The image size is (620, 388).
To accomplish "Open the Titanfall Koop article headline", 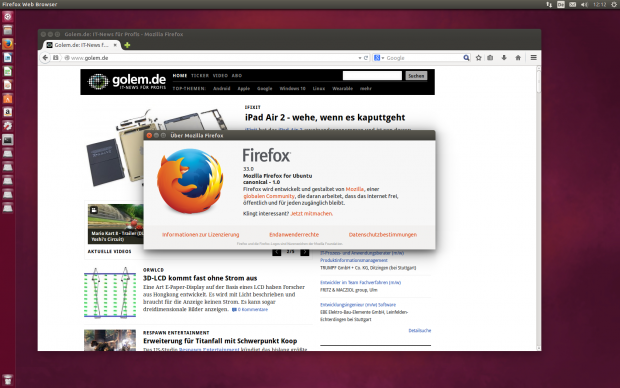I will [x=220, y=341].
